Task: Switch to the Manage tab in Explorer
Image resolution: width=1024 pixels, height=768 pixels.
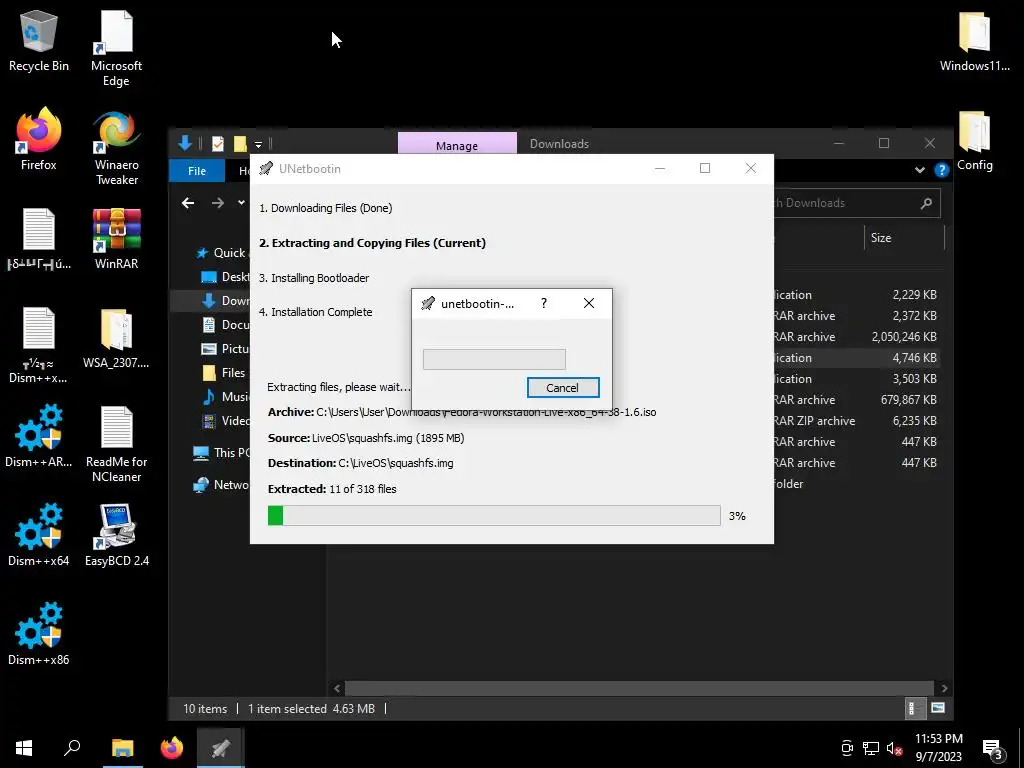Action: point(457,144)
